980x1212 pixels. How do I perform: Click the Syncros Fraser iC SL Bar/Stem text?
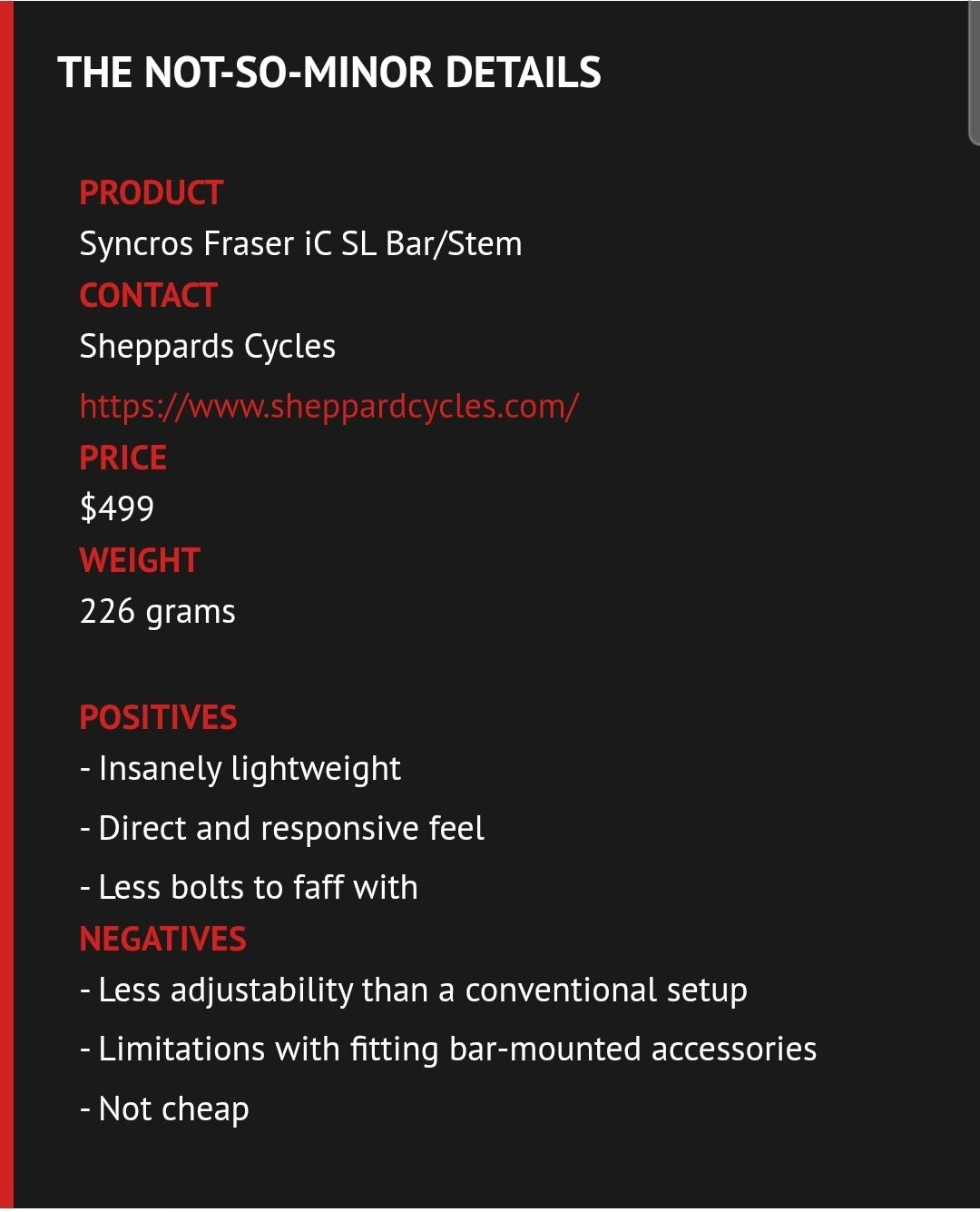pos(301,244)
